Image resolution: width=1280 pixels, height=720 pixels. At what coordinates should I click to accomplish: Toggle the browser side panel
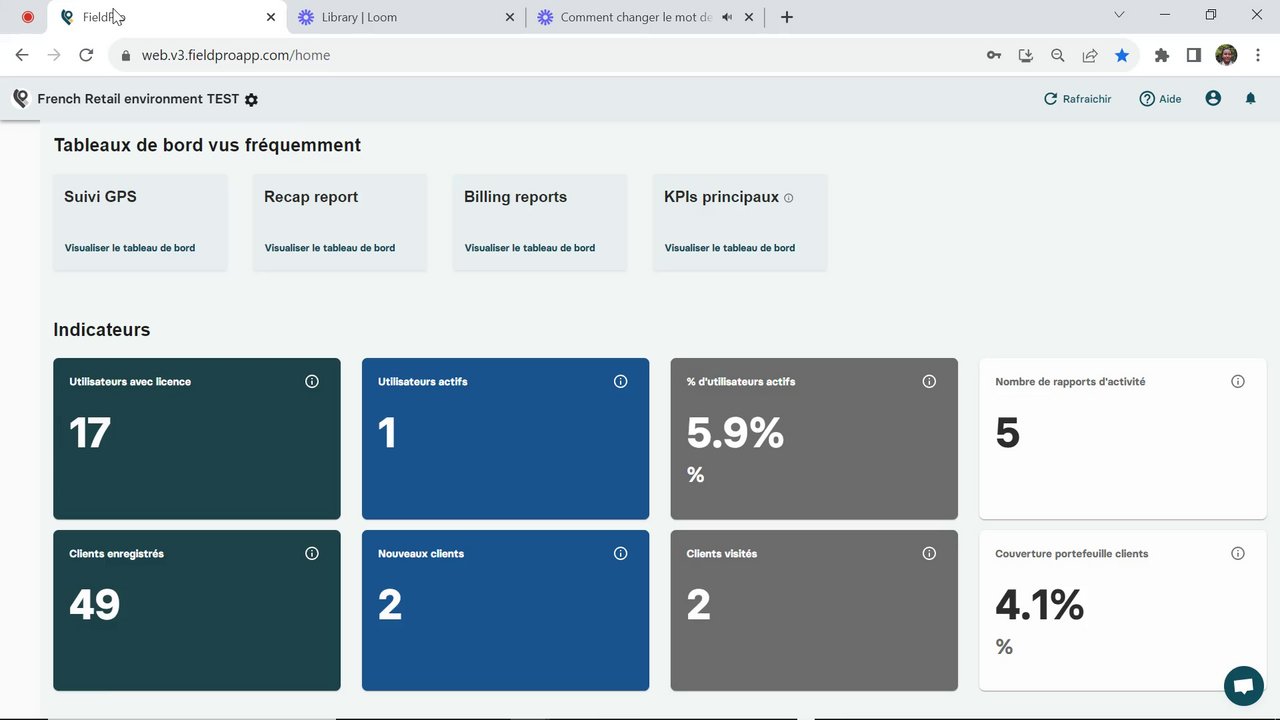tap(1194, 55)
